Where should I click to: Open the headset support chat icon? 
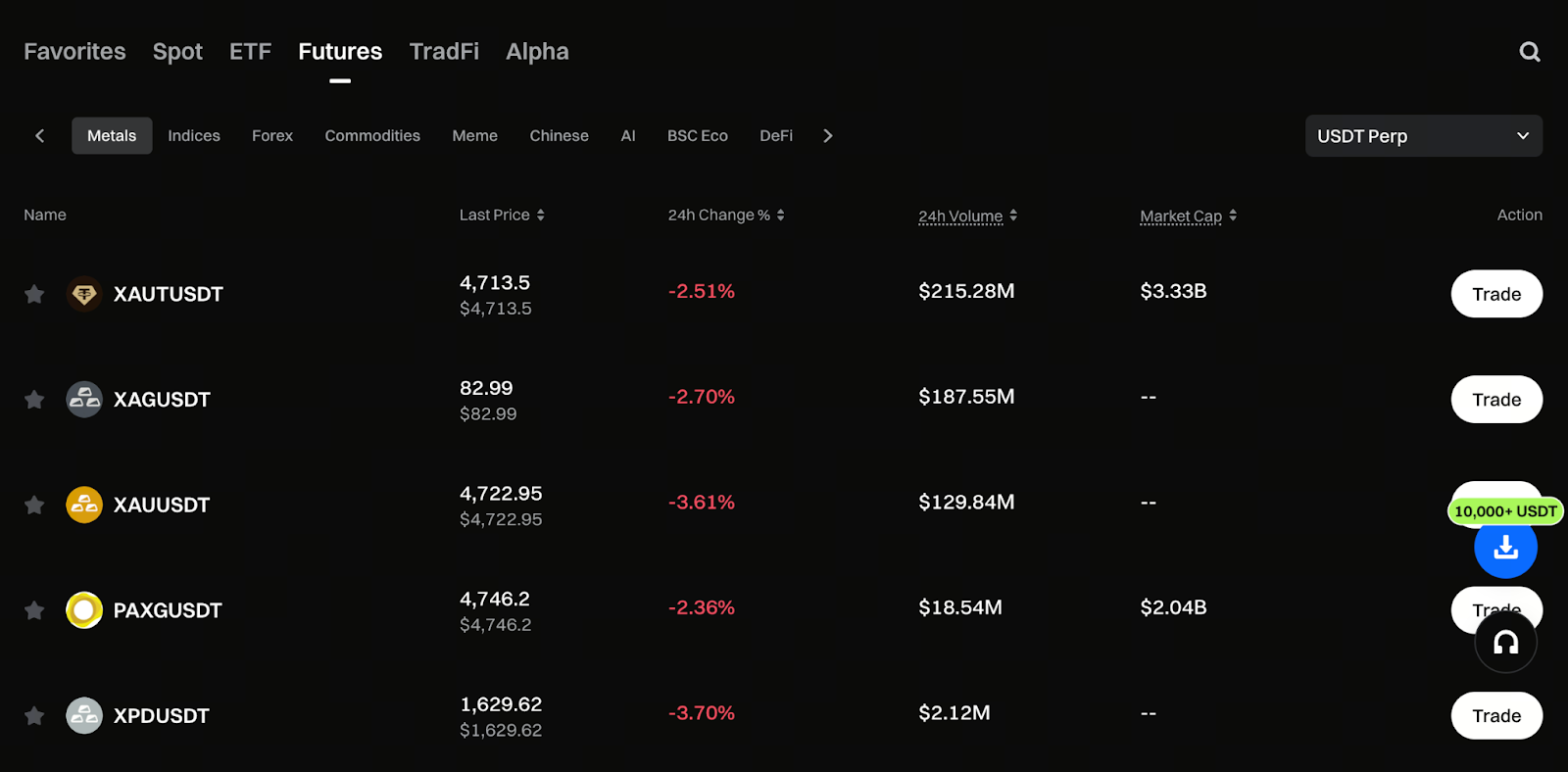(x=1505, y=643)
